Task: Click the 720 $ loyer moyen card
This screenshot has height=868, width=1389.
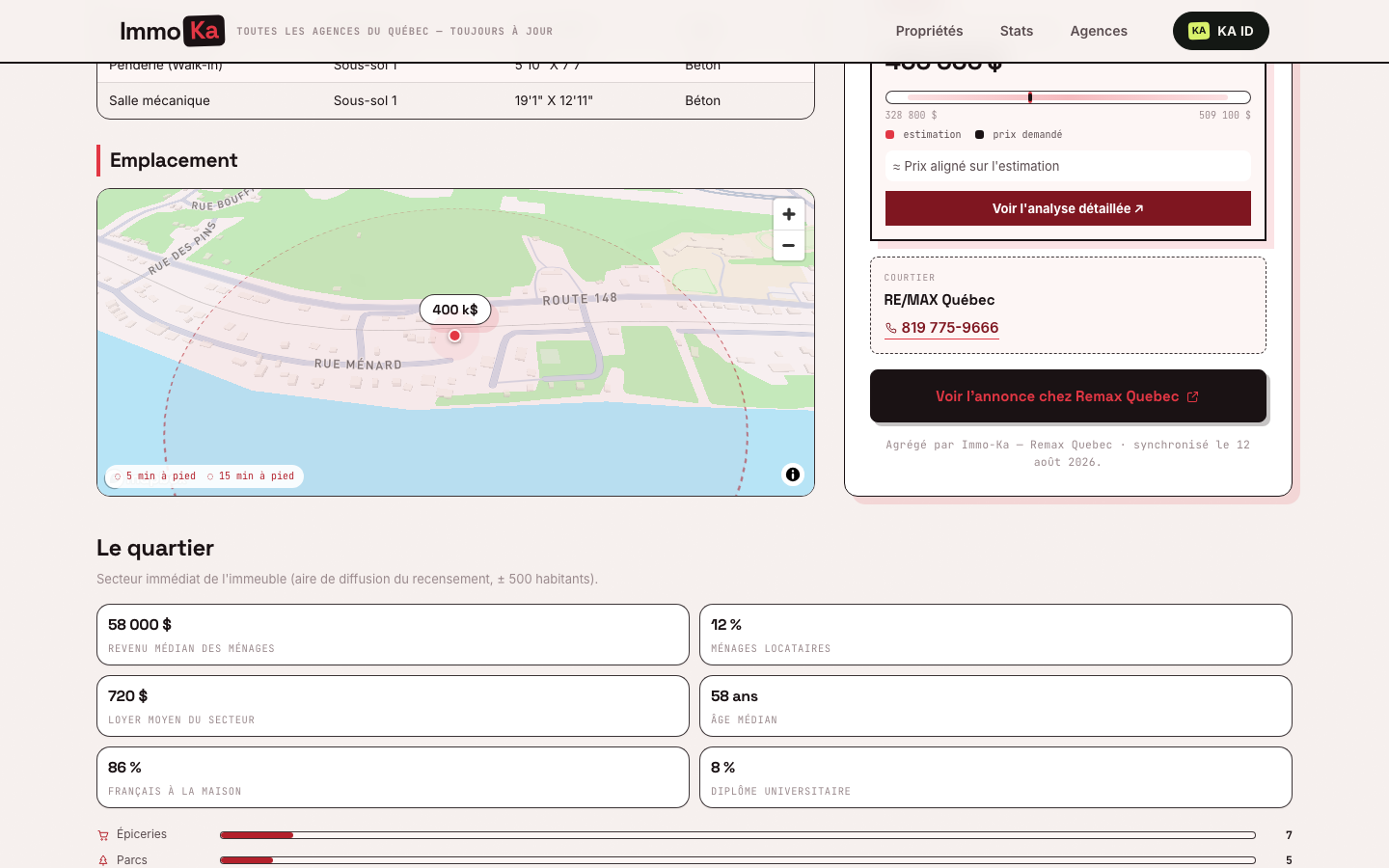Action: click(x=393, y=706)
